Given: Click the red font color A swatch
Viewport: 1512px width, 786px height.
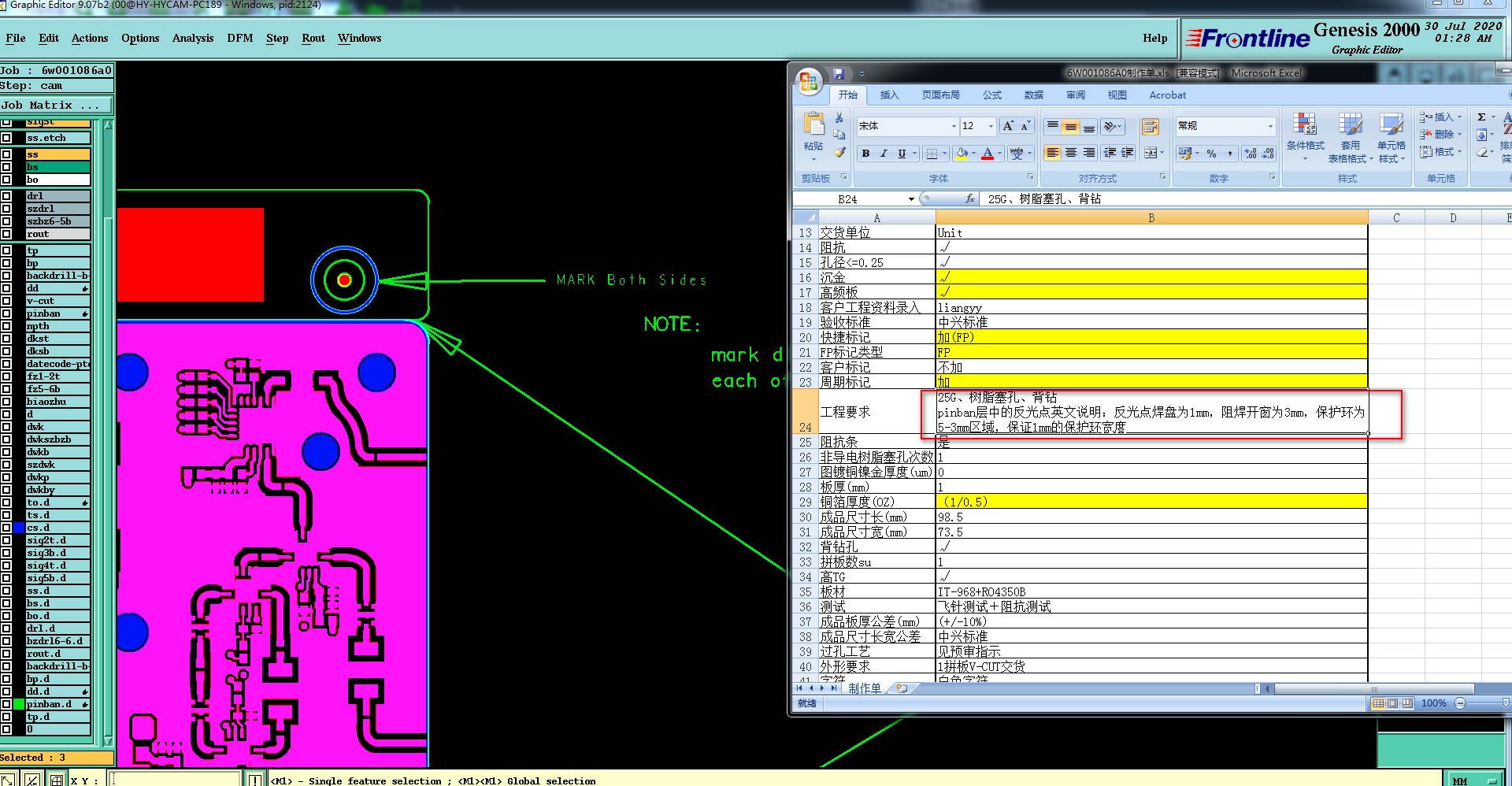Looking at the screenshot, I should click(988, 154).
